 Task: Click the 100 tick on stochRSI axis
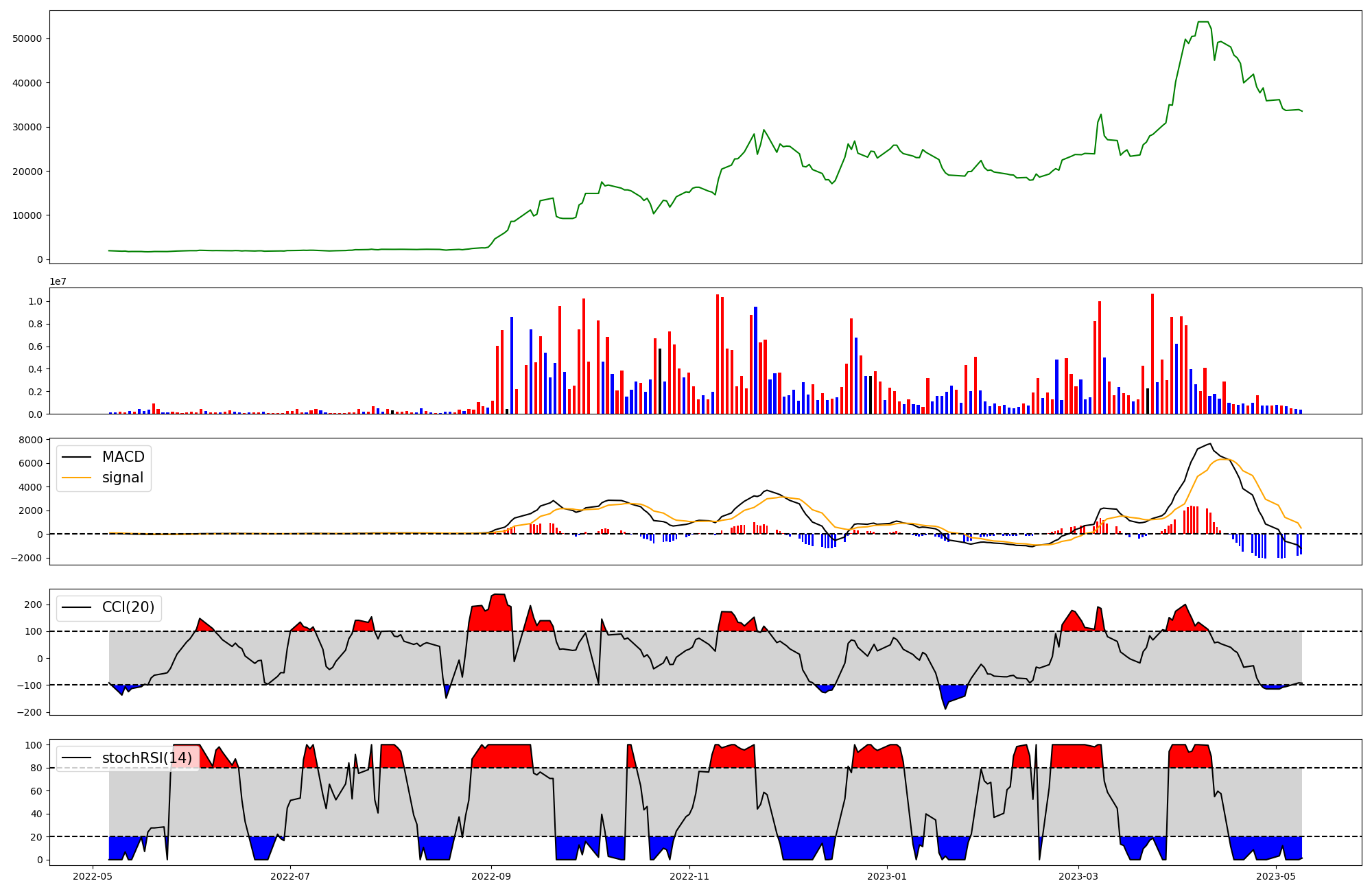[x=34, y=746]
